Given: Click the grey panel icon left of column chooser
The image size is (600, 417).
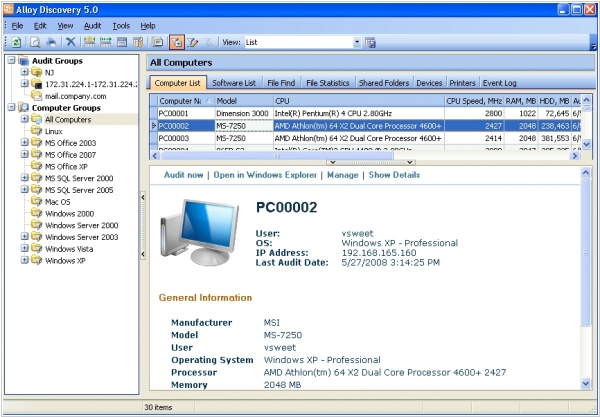Looking at the screenshot, I should point(122,42).
